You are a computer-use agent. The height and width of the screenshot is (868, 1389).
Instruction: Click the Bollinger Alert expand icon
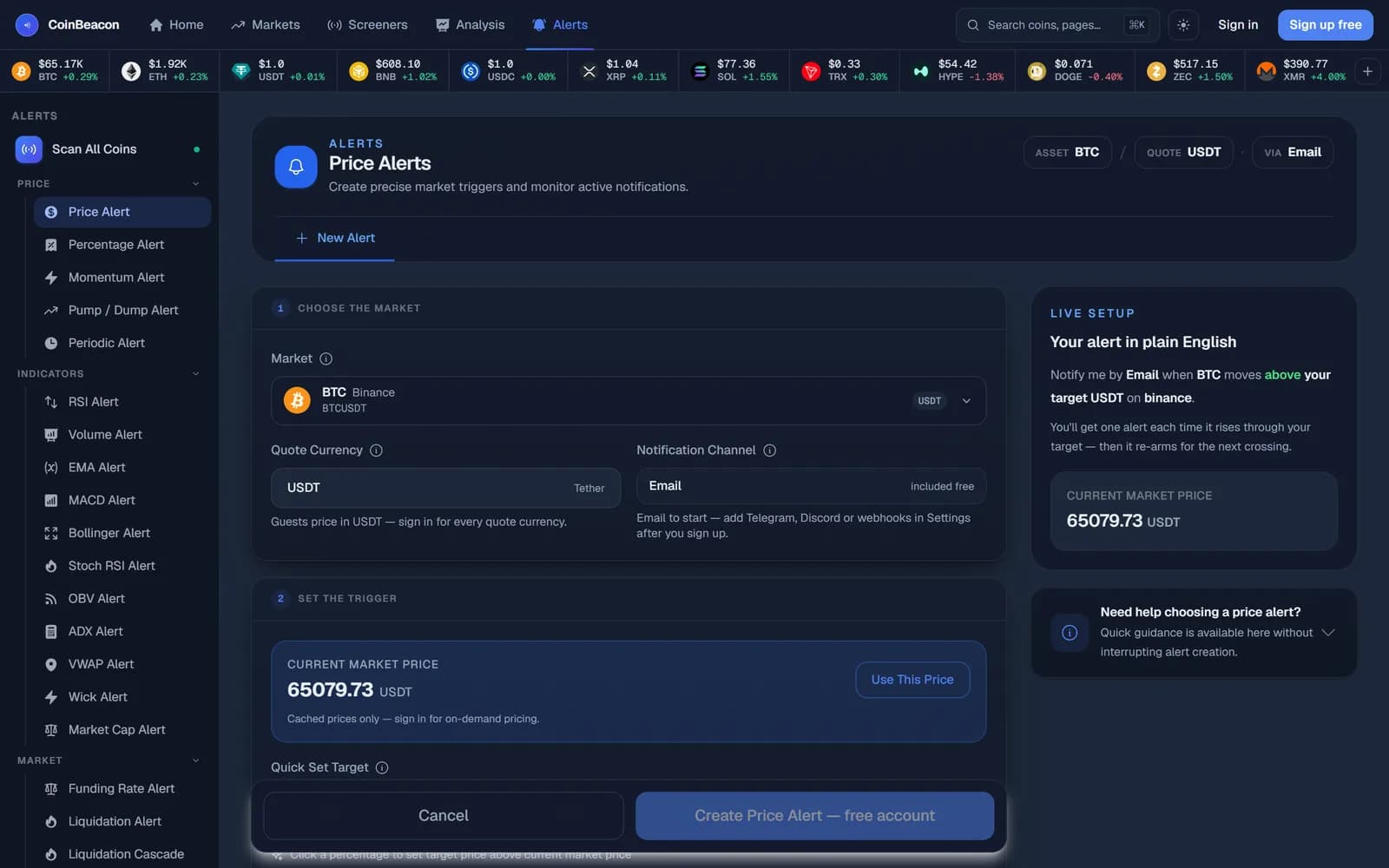(51, 533)
